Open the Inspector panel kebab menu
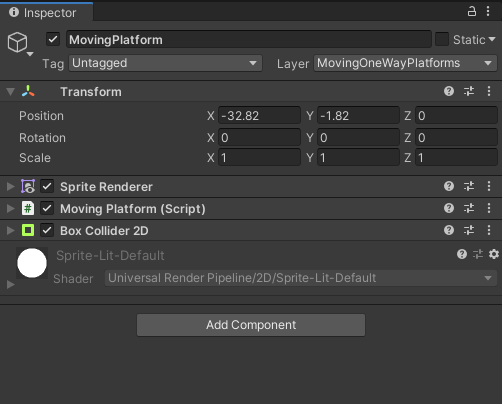 tap(488, 12)
